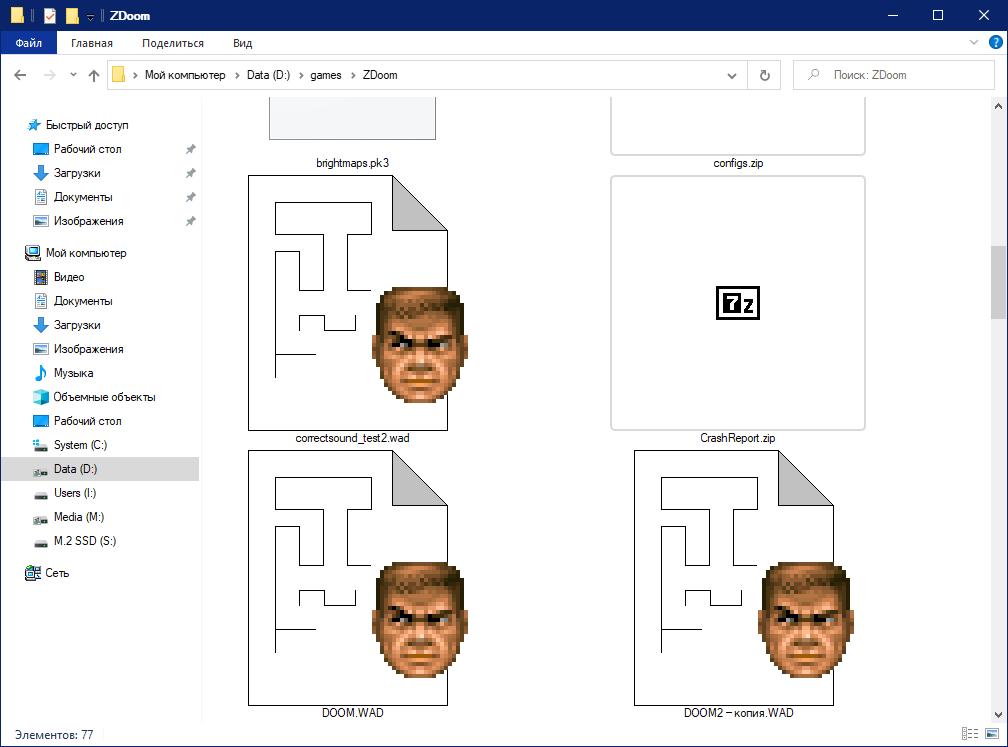Select the System (C:) drive
1008x747 pixels.
80,445
